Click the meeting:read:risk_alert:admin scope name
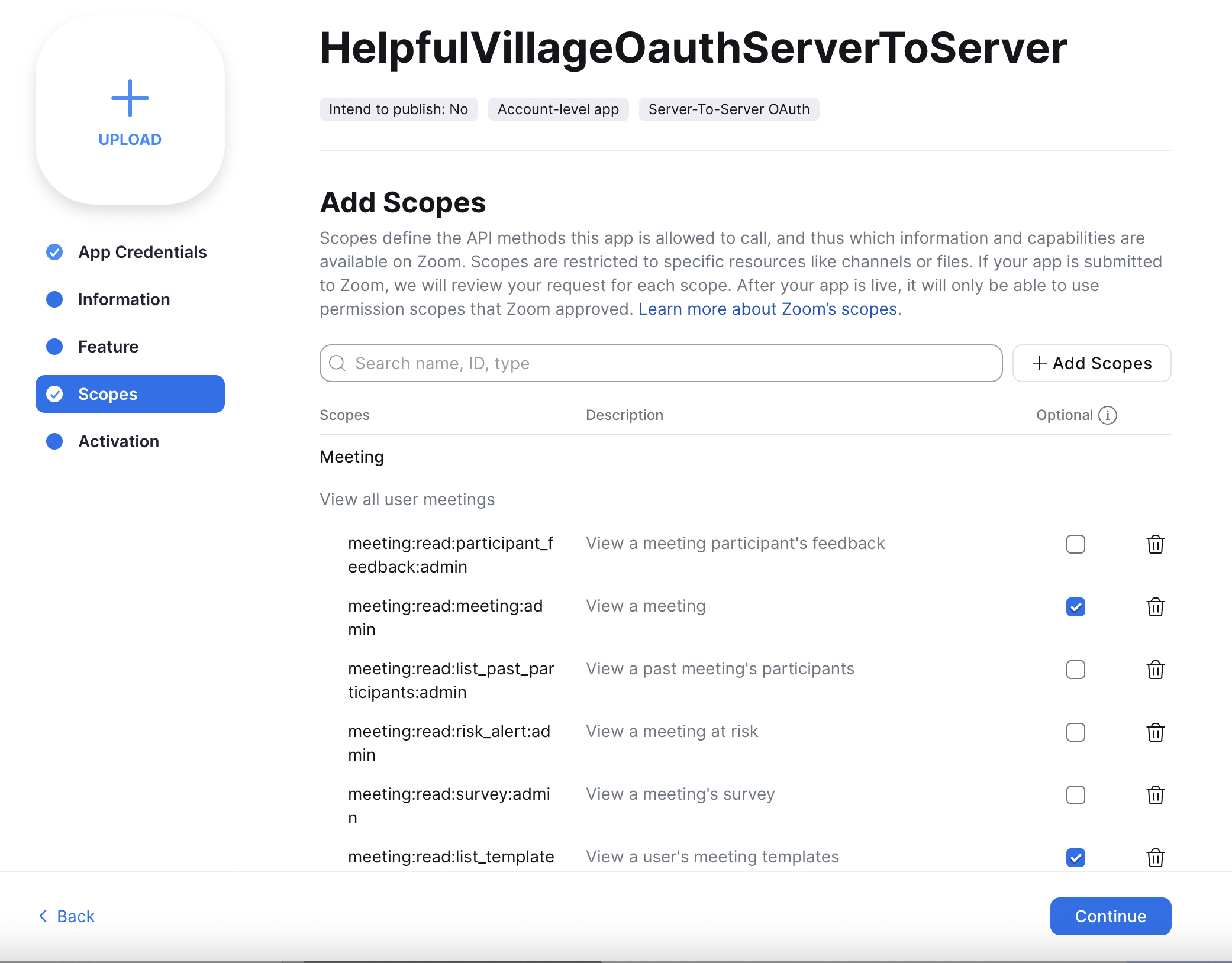1232x963 pixels. pos(449,743)
